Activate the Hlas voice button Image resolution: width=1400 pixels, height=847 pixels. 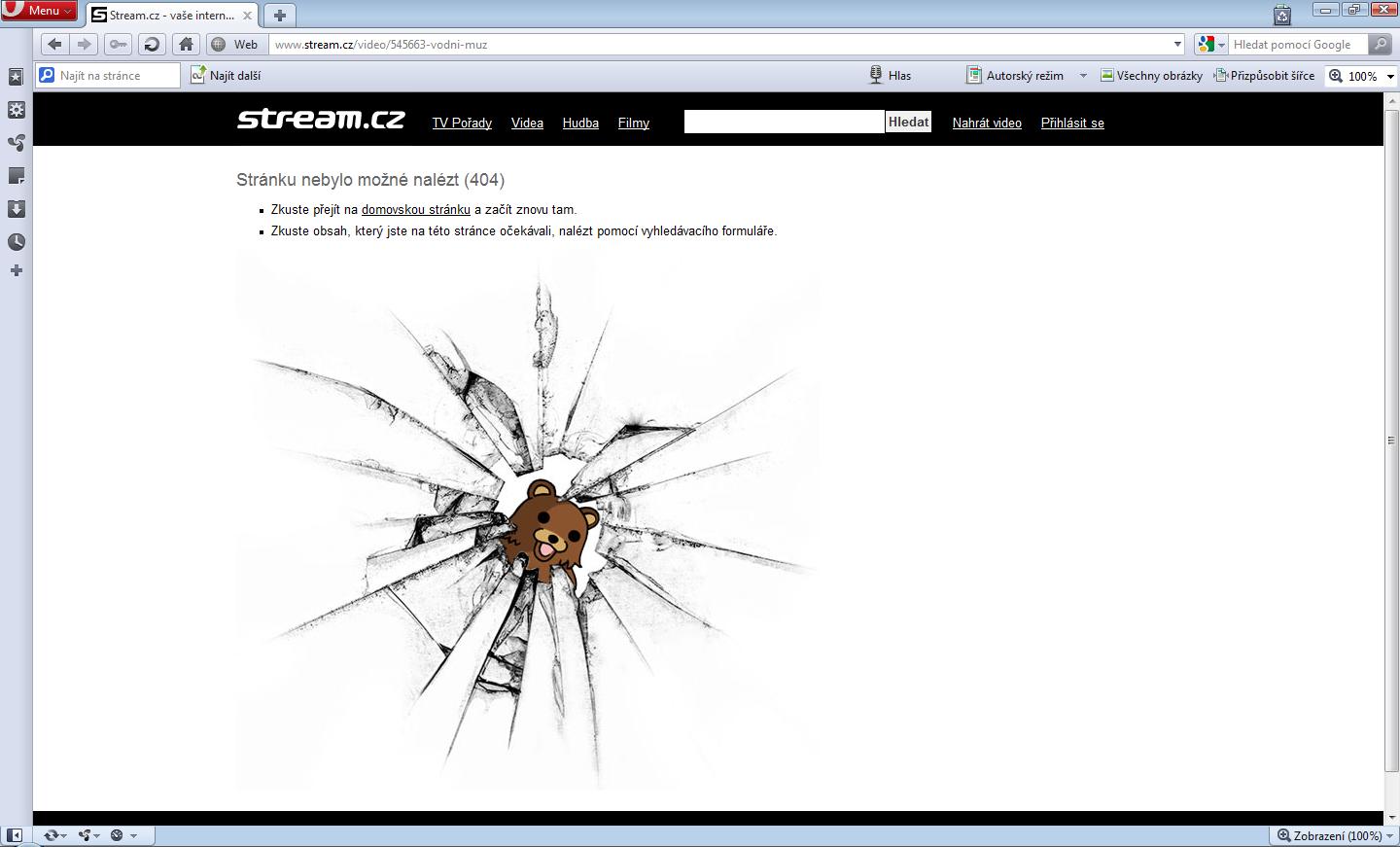tap(890, 75)
